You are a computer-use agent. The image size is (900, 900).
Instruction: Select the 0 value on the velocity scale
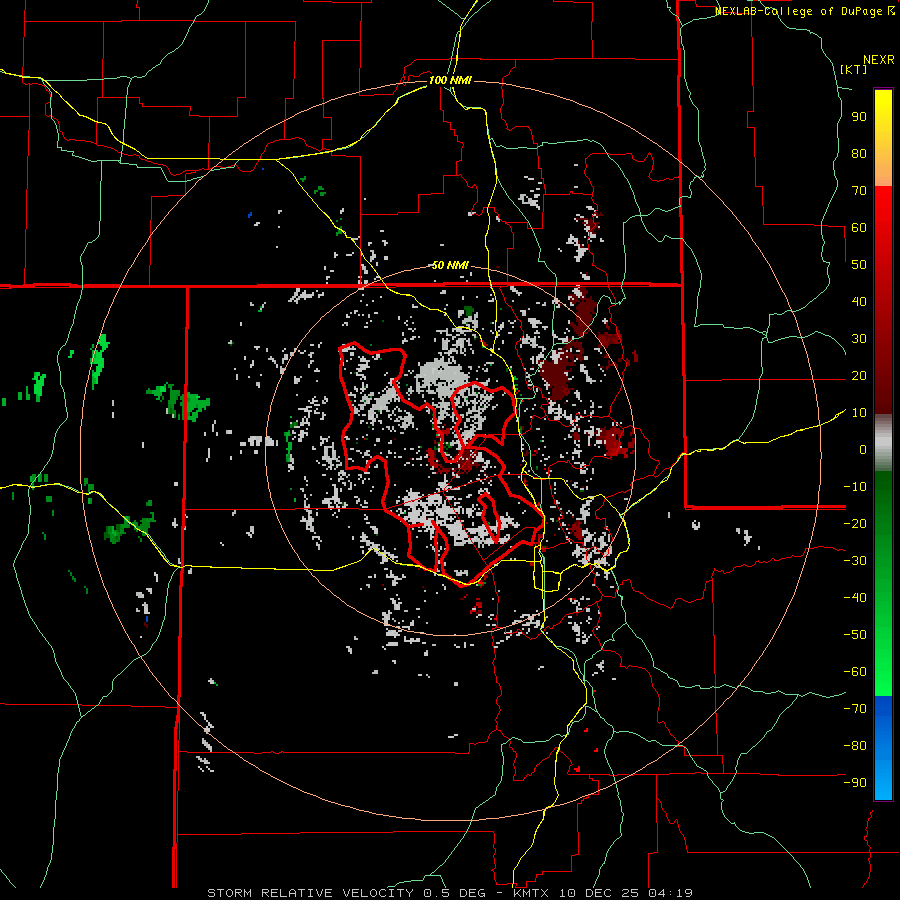(863, 450)
